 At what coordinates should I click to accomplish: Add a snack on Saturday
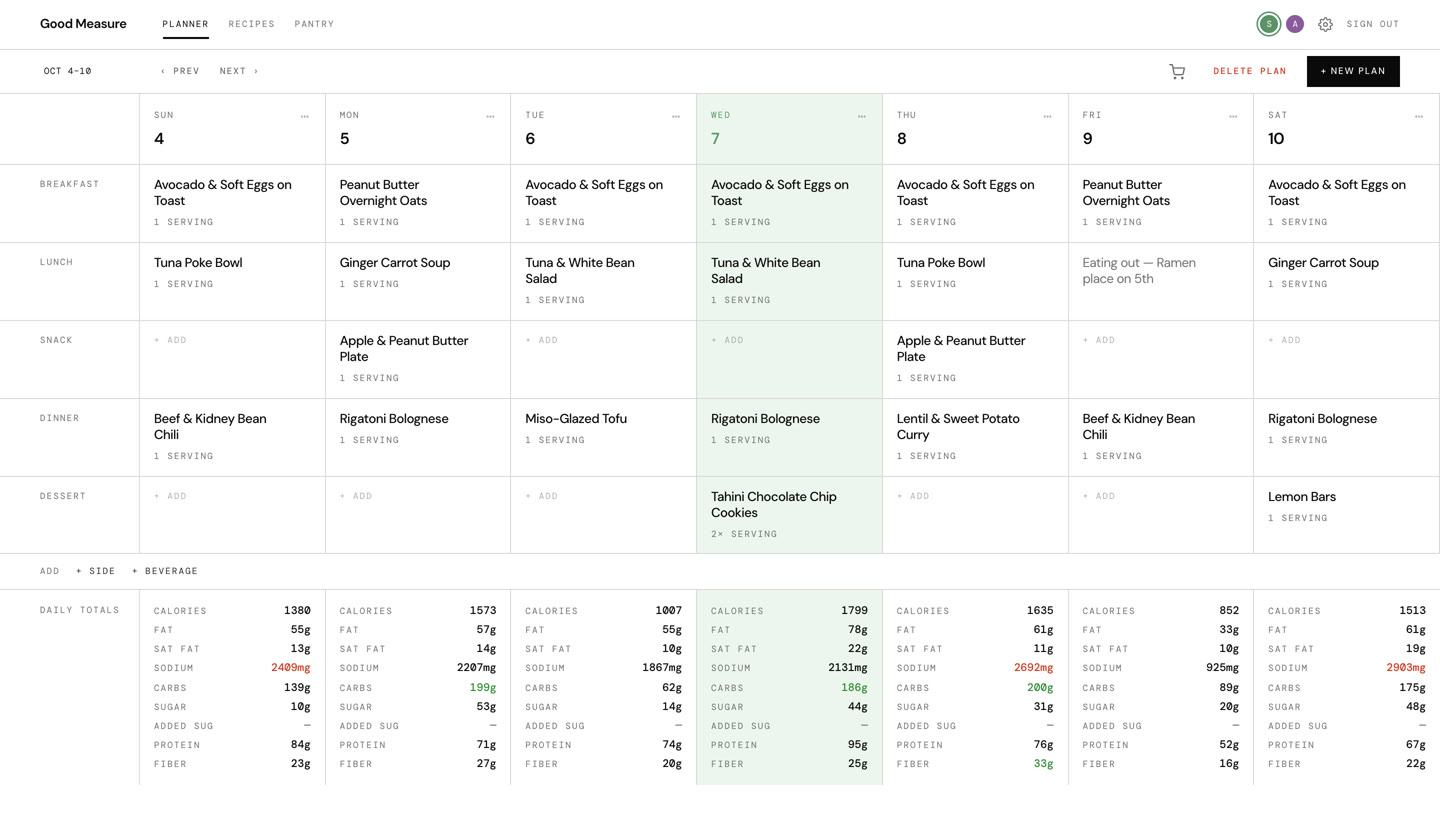coord(1284,340)
